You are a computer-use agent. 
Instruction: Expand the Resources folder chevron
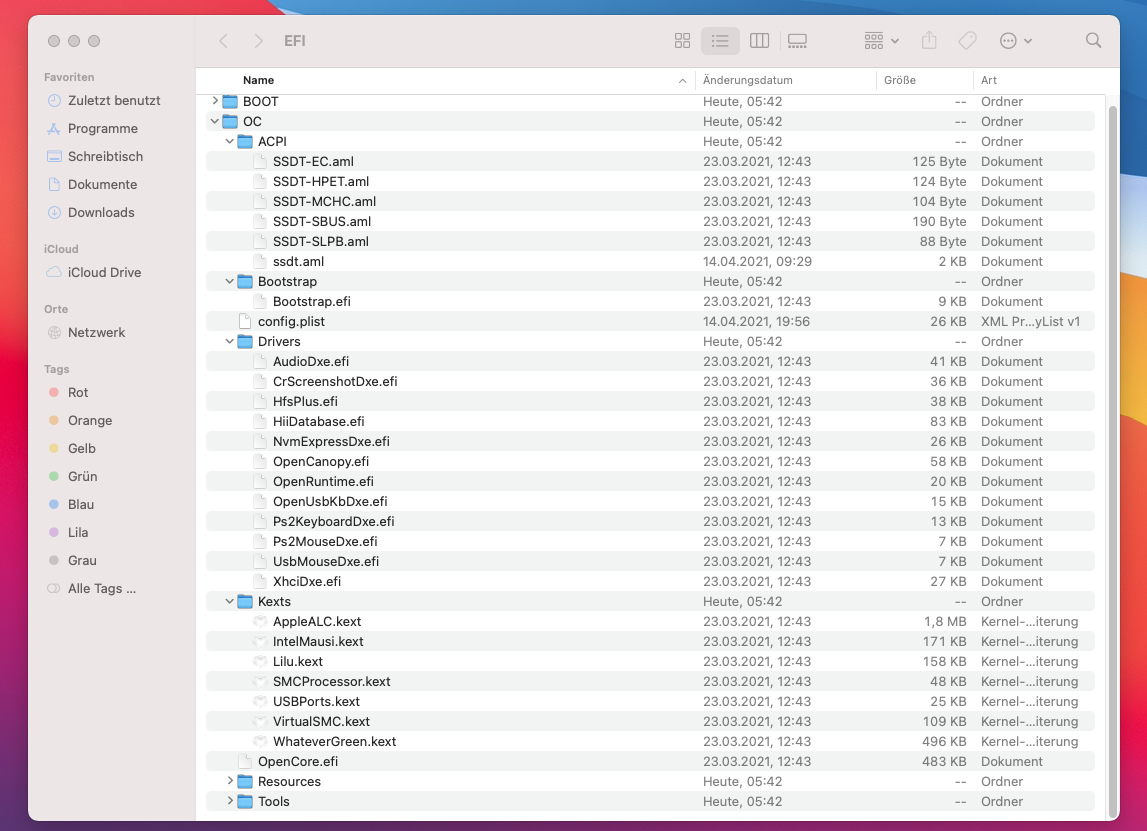pos(230,781)
